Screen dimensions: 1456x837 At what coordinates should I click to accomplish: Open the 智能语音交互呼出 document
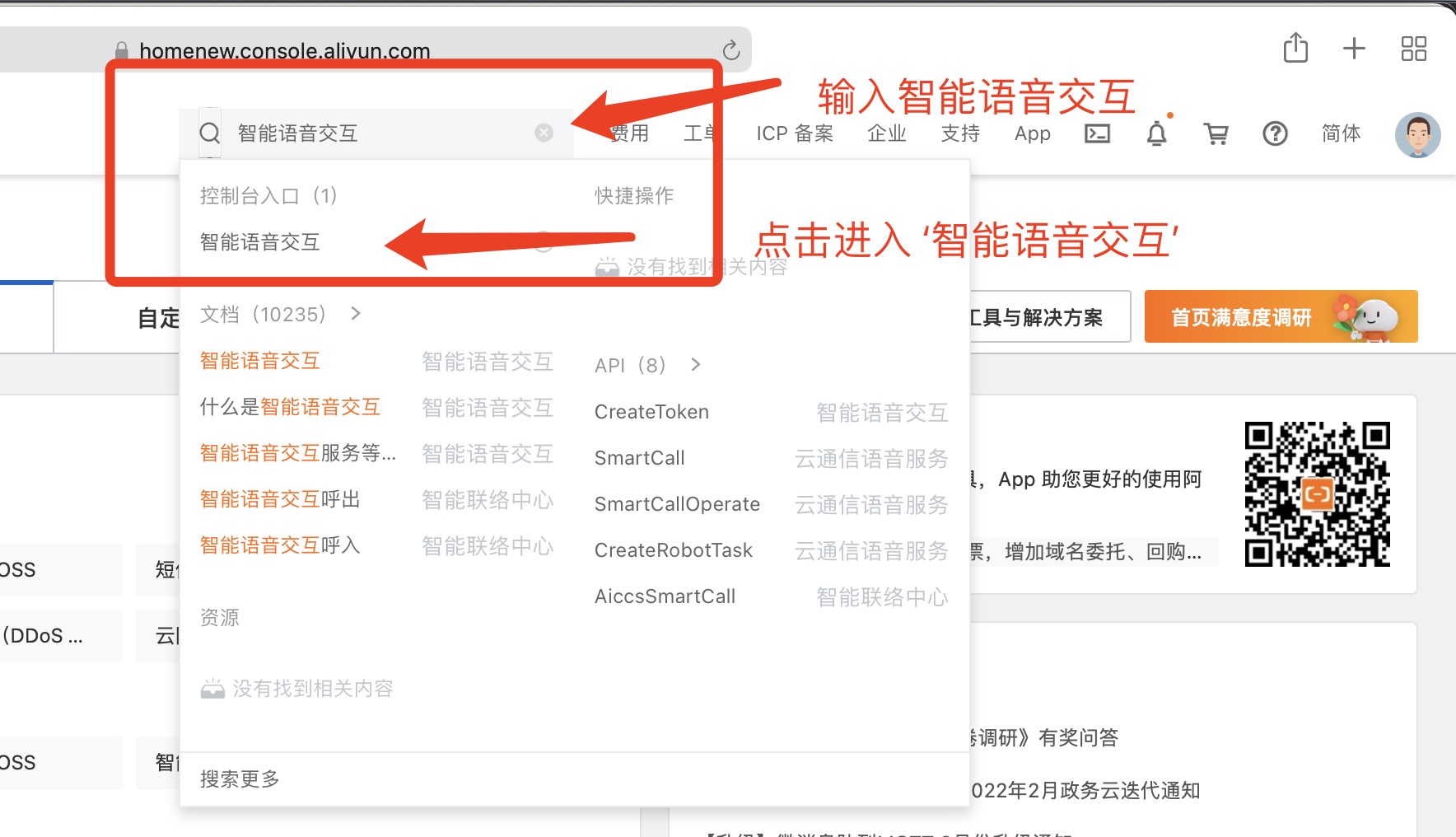coord(280,499)
